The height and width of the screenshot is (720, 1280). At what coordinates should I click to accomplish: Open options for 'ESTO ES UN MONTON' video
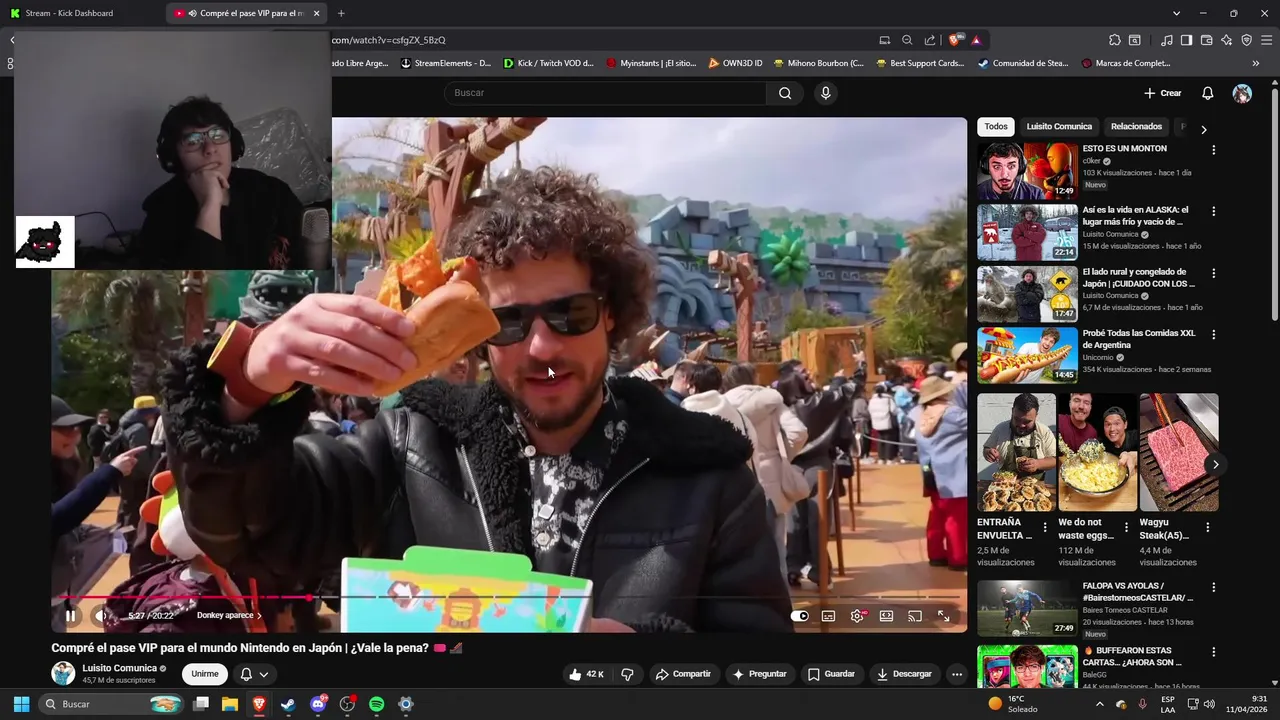tap(1214, 150)
